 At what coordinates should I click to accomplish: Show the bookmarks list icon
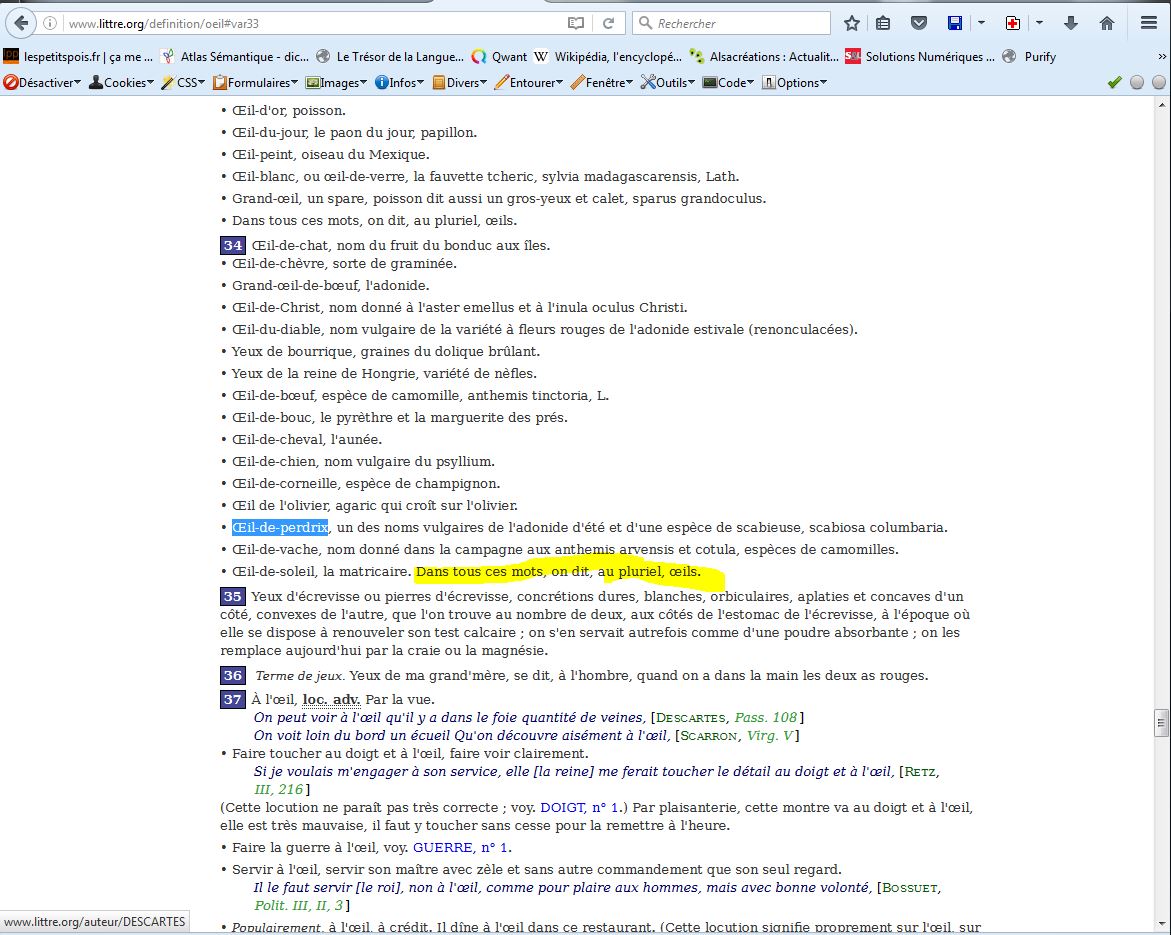pyautogui.click(x=883, y=23)
